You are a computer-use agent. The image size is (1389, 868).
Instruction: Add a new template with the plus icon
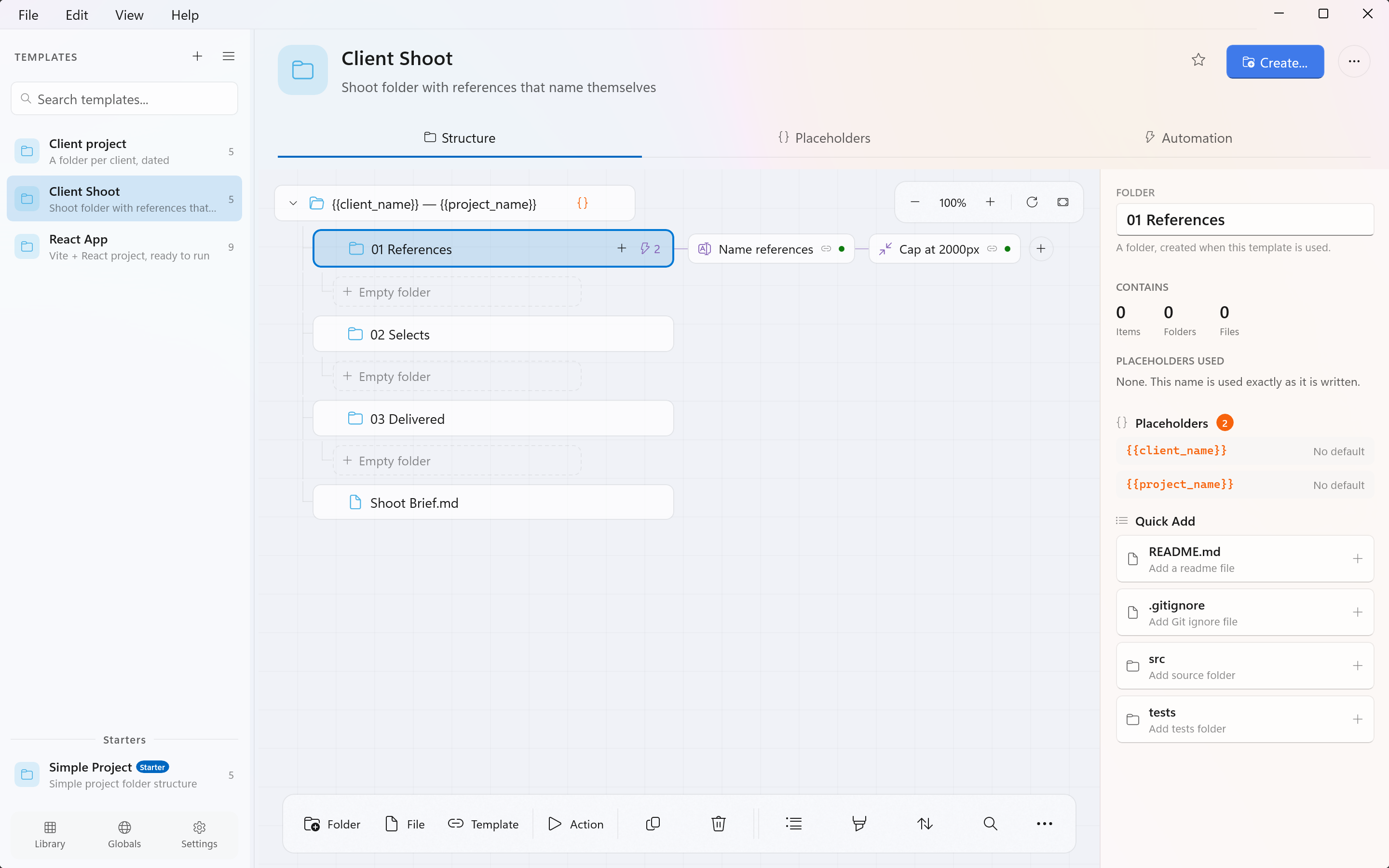coord(197,56)
